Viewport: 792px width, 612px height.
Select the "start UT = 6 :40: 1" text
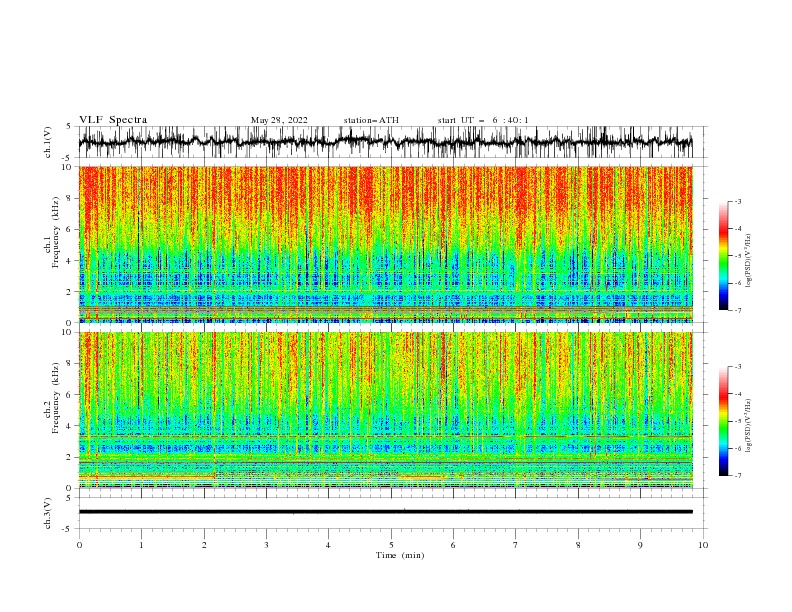[x=483, y=120]
